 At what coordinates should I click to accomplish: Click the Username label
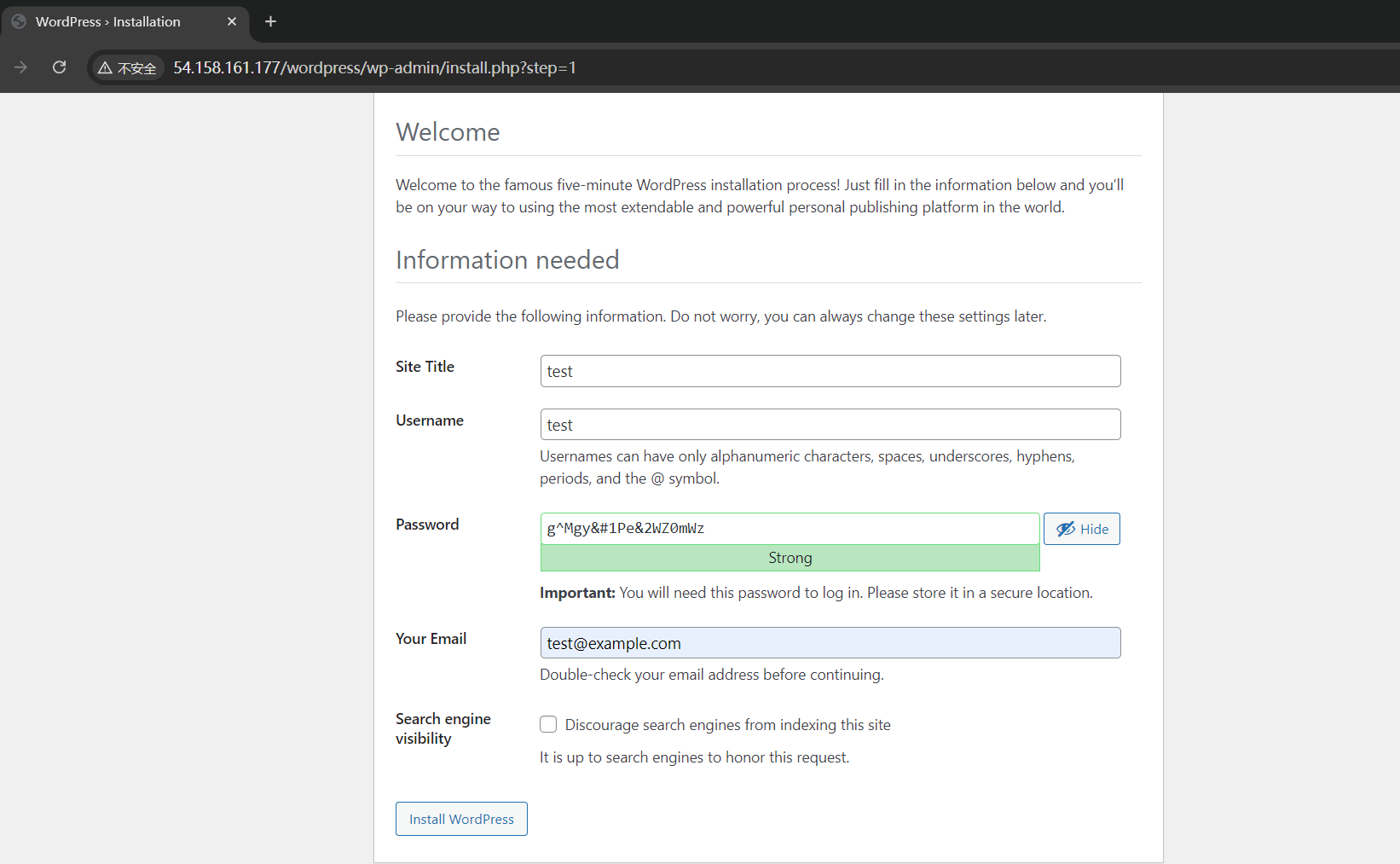[430, 420]
